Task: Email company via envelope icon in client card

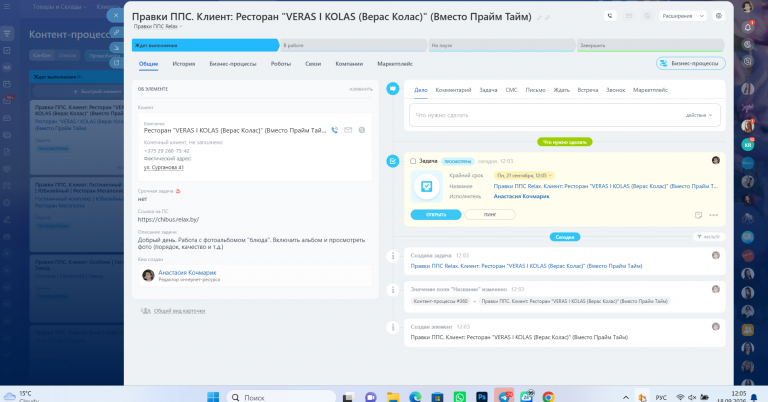Action: 348,130
